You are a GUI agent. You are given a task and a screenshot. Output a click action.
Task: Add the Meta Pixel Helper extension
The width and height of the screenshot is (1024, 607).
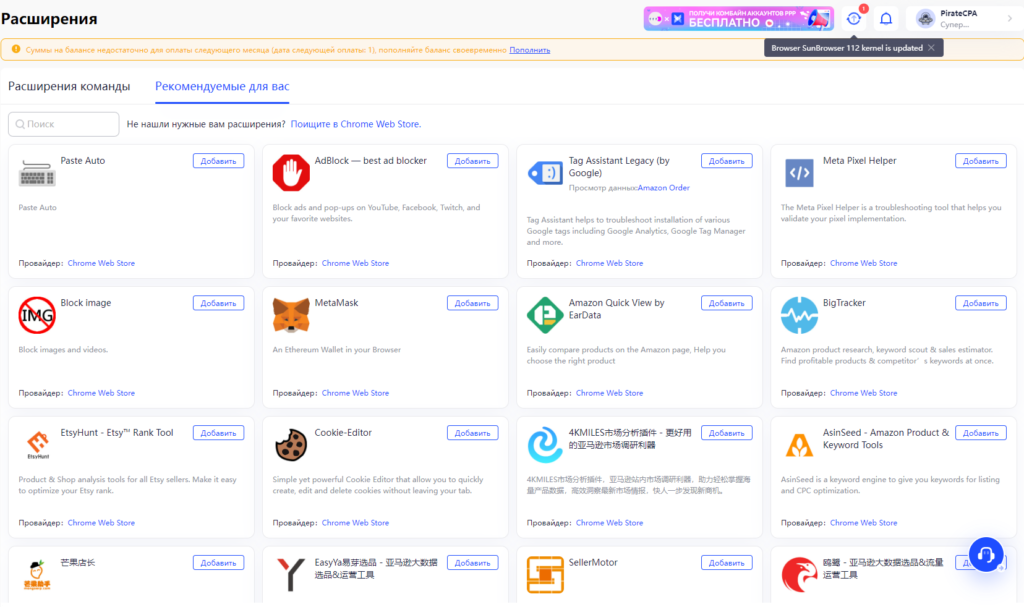(x=981, y=161)
